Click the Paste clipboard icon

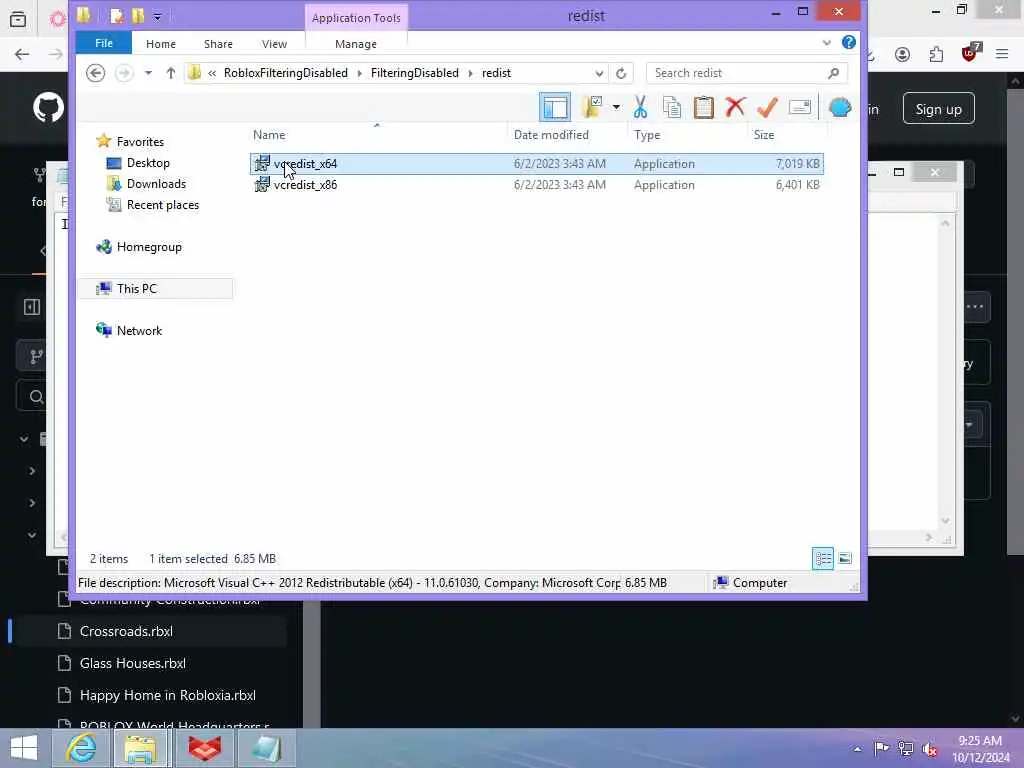click(703, 107)
